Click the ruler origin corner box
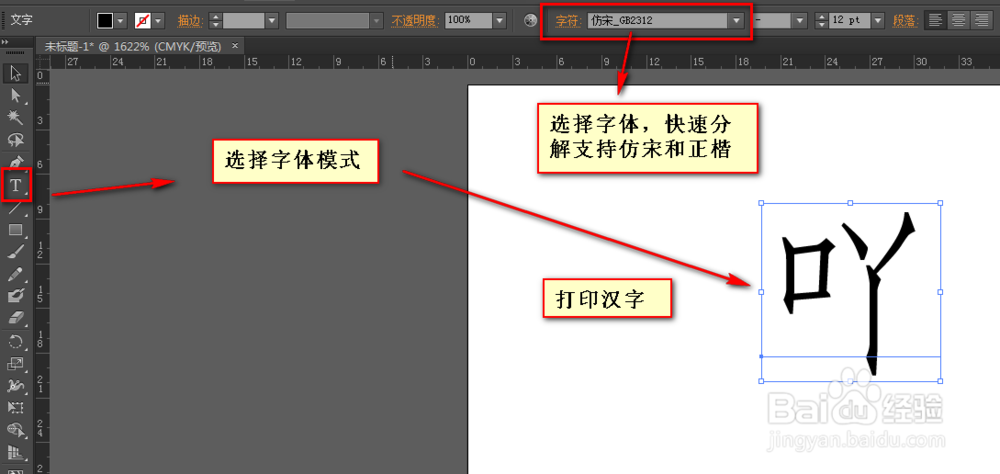The width and height of the screenshot is (1000, 474). (x=41, y=62)
